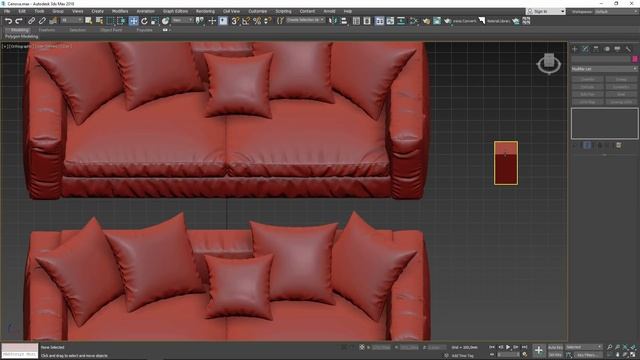
Task: Toggle Keyboard Shortcut Override
Action: 223,20
